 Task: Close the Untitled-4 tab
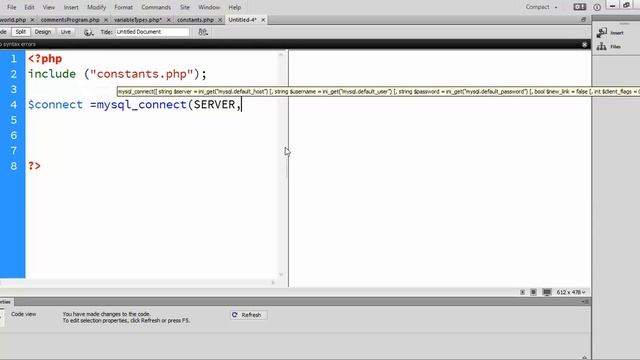(x=263, y=20)
